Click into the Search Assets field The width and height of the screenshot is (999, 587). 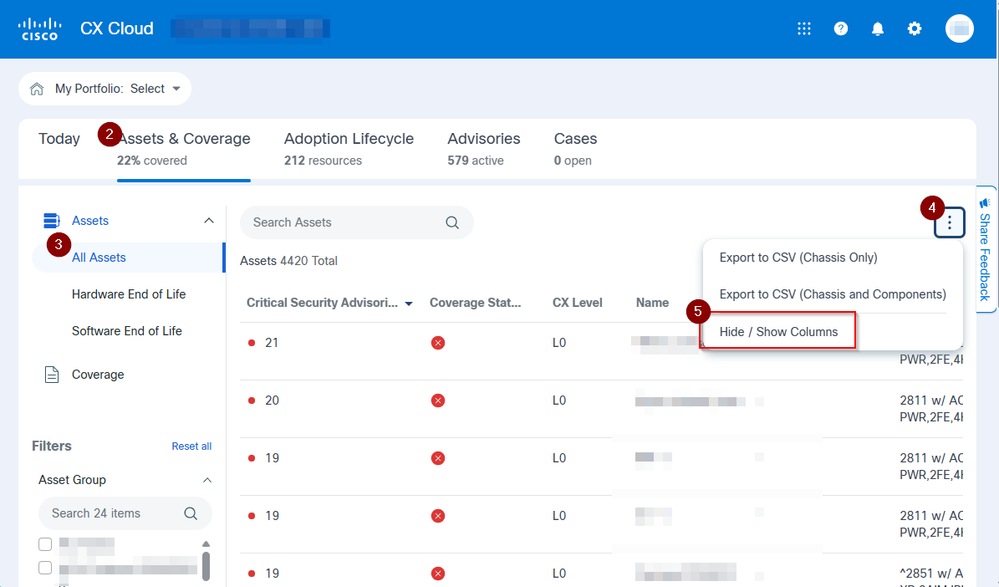tap(356, 222)
